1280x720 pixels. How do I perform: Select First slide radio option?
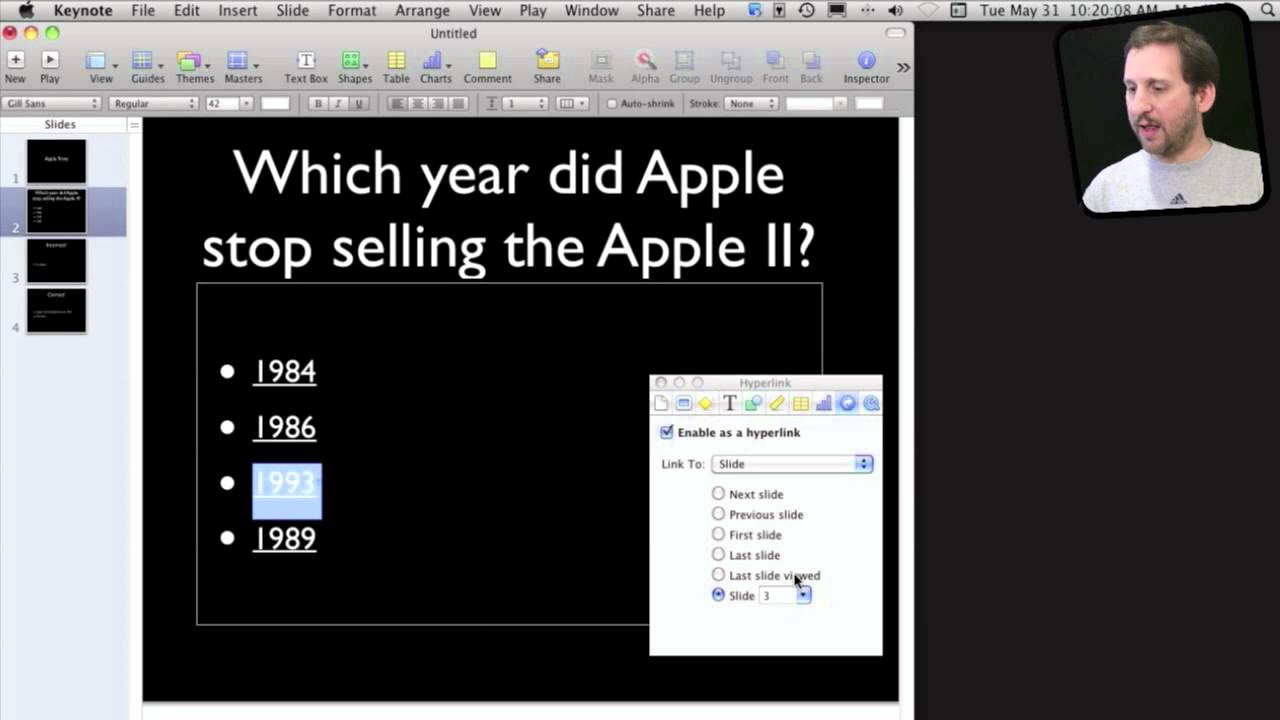(718, 535)
